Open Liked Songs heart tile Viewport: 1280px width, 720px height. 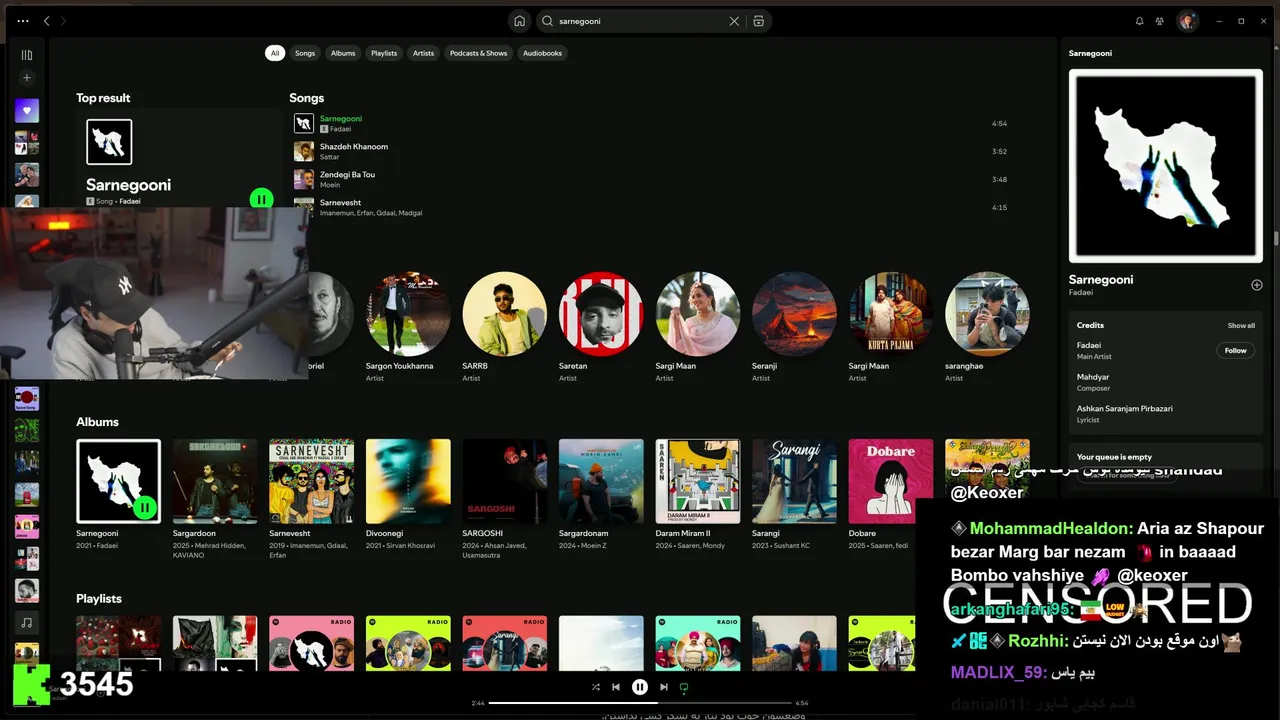coord(27,111)
